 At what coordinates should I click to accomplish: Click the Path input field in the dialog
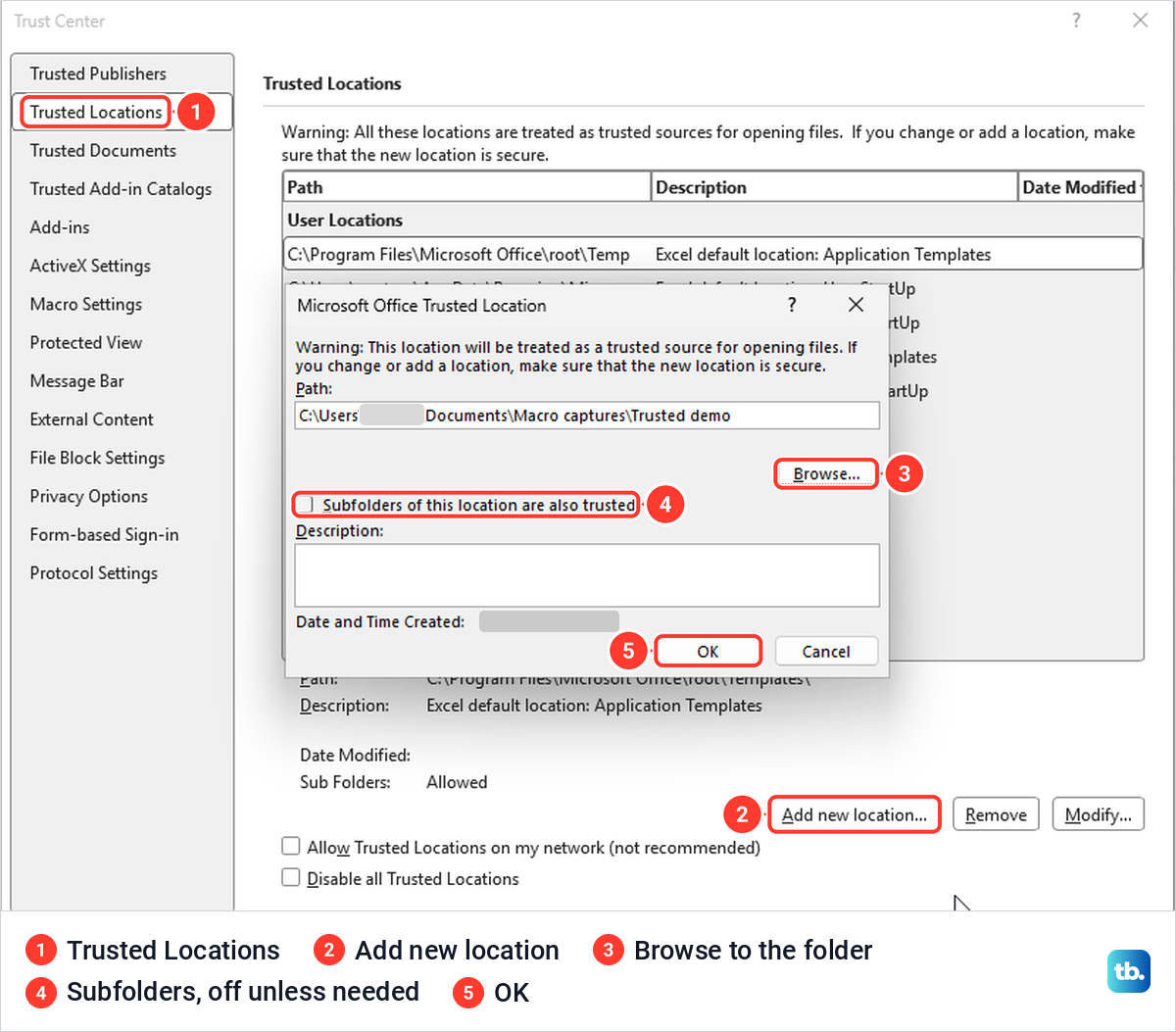tap(587, 416)
